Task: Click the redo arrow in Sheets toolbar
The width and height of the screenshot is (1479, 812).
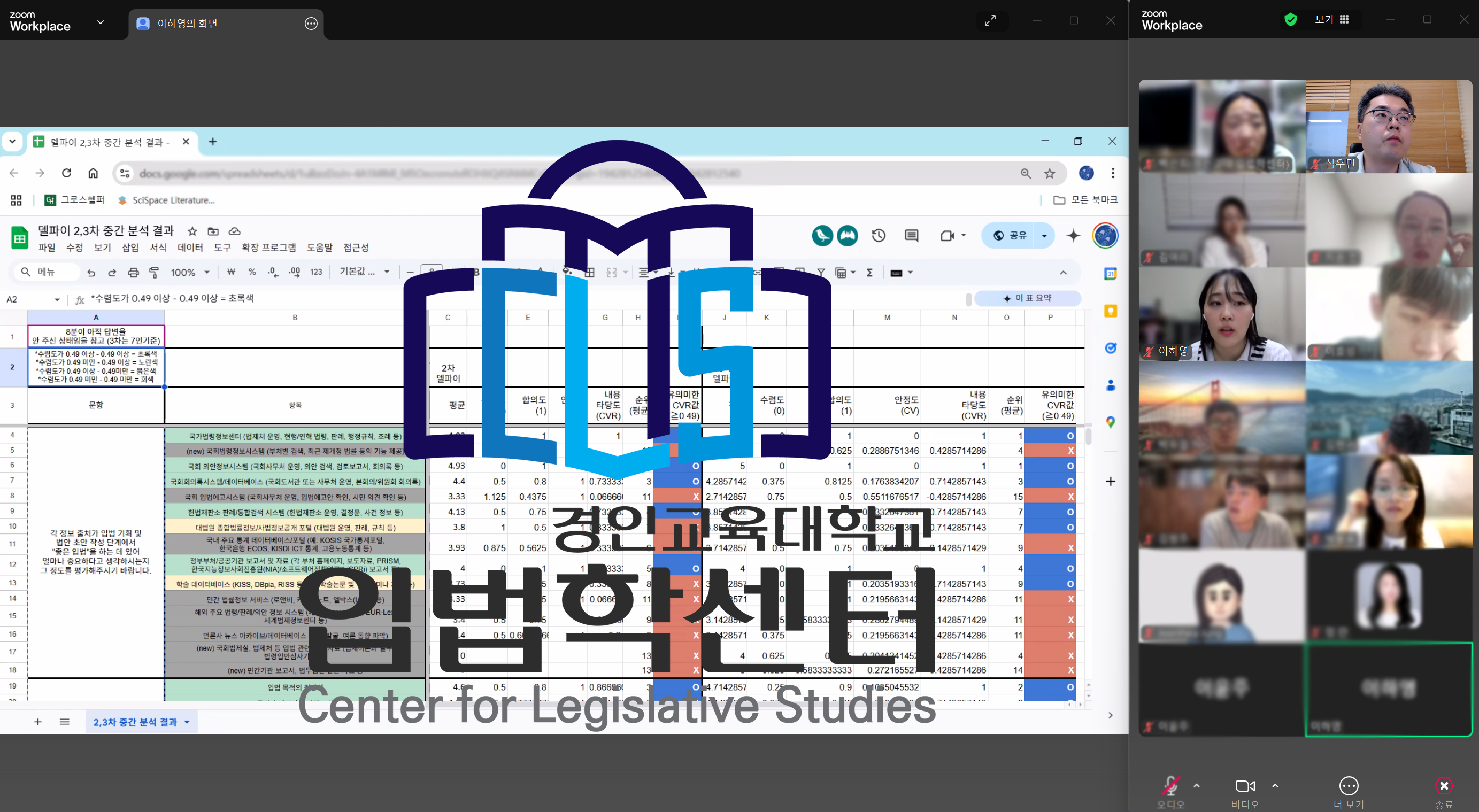Action: [x=112, y=273]
